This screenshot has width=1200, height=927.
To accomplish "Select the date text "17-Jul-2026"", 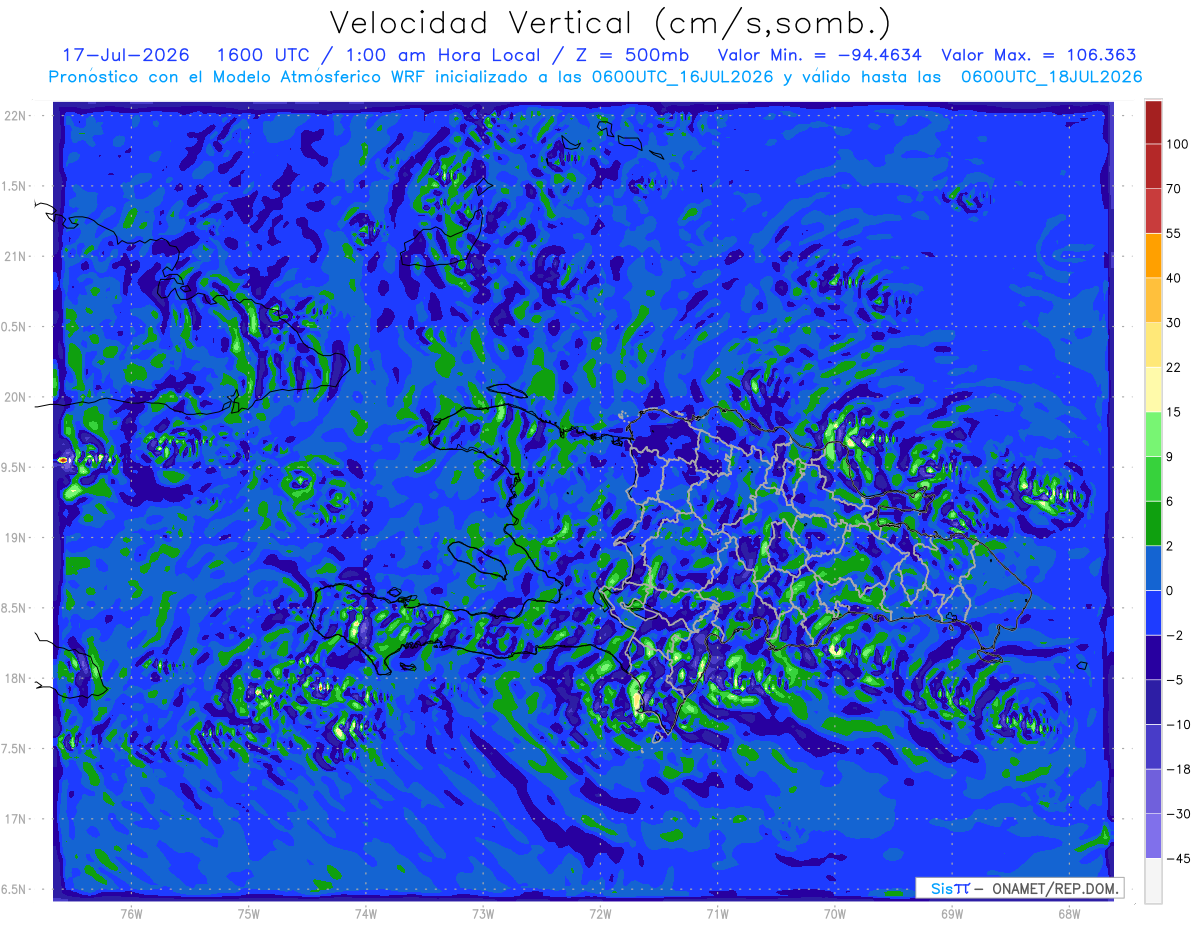I will click(125, 55).
